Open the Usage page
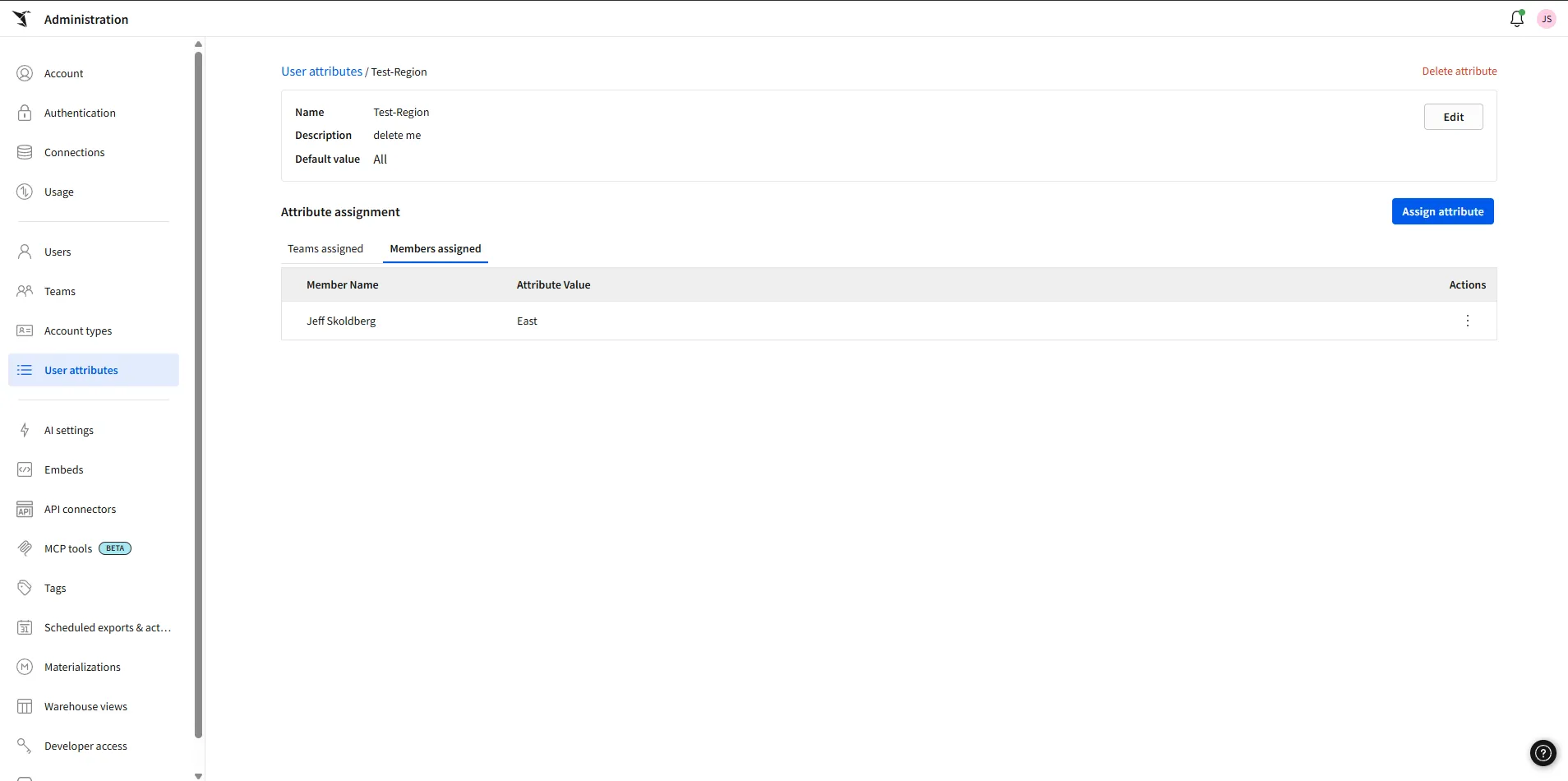This screenshot has height=781, width=1568. tap(94, 192)
